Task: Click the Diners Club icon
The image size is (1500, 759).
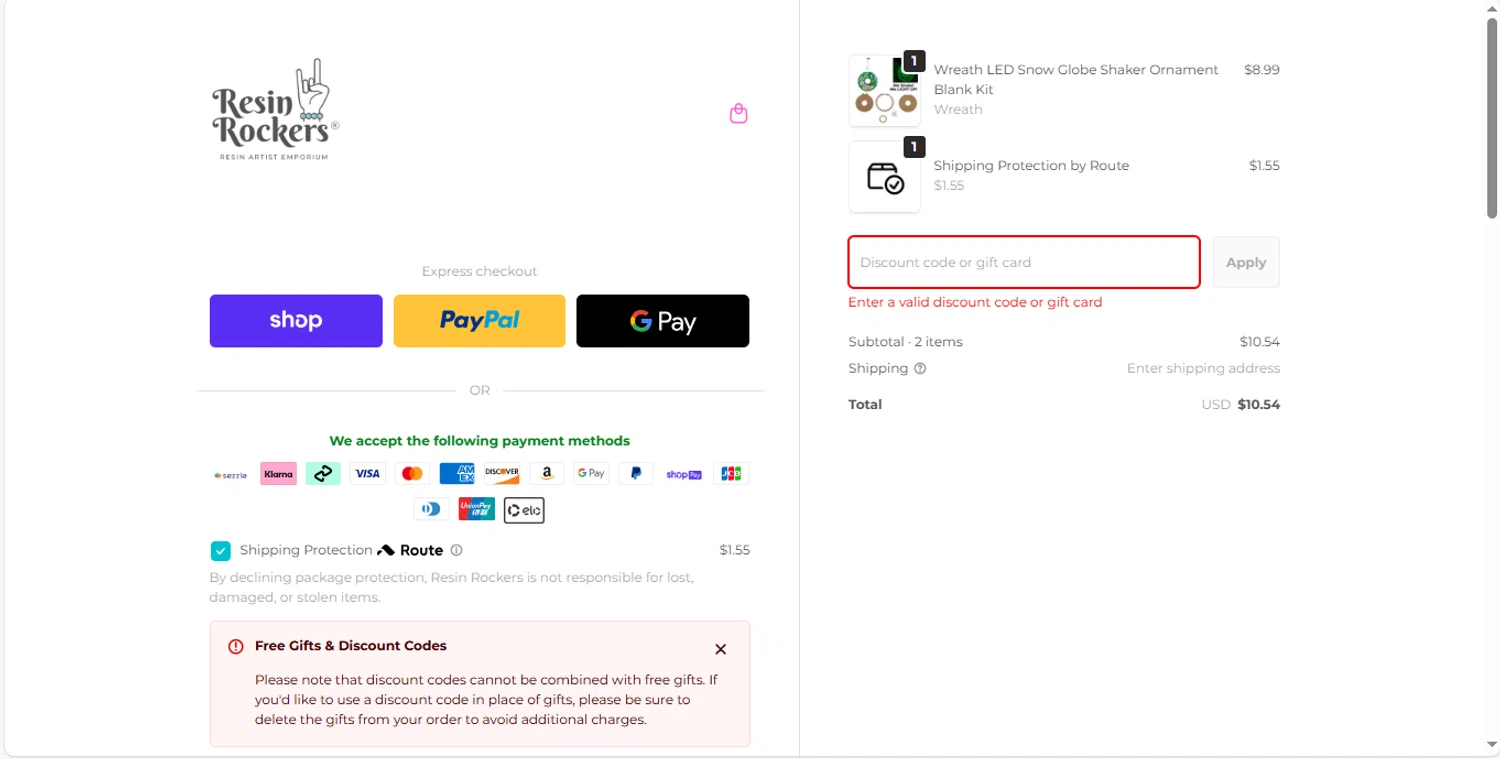Action: pyautogui.click(x=431, y=510)
